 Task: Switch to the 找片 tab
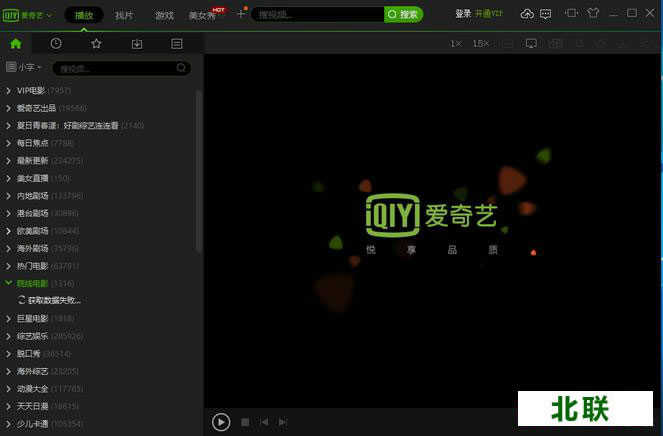[x=124, y=15]
